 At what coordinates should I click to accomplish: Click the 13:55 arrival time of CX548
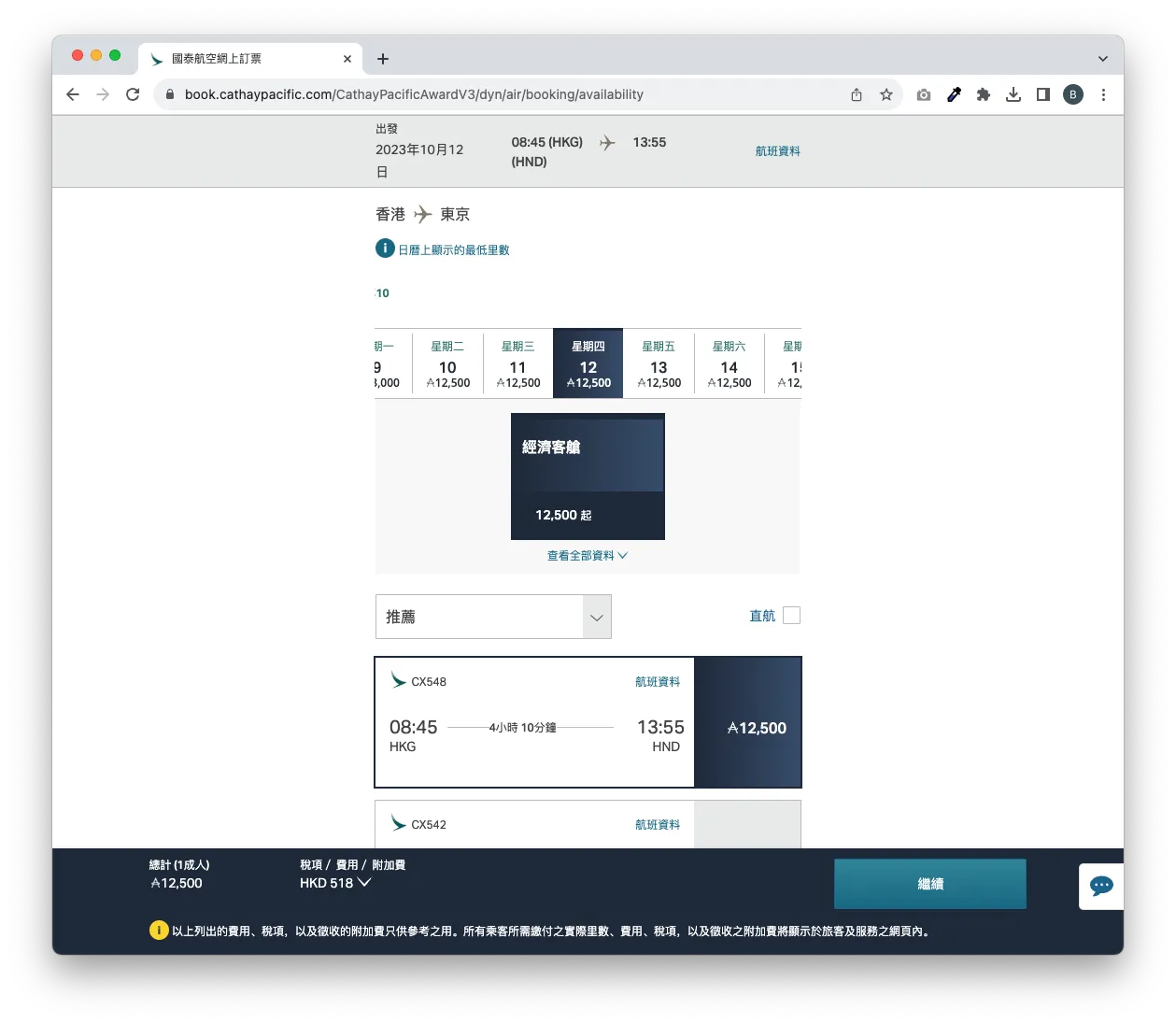pyautogui.click(x=660, y=727)
